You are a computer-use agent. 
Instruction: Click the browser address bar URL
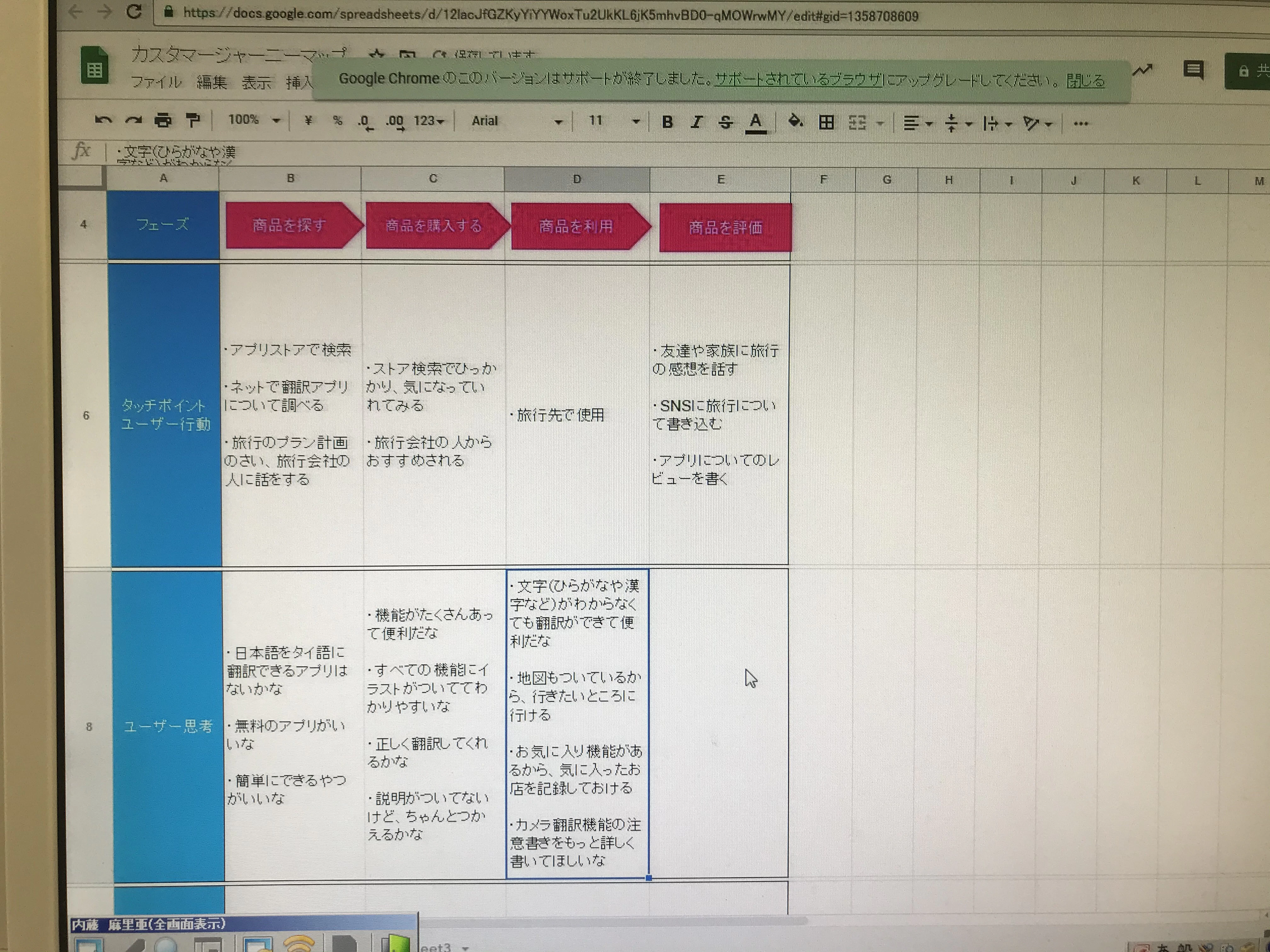coord(551,15)
